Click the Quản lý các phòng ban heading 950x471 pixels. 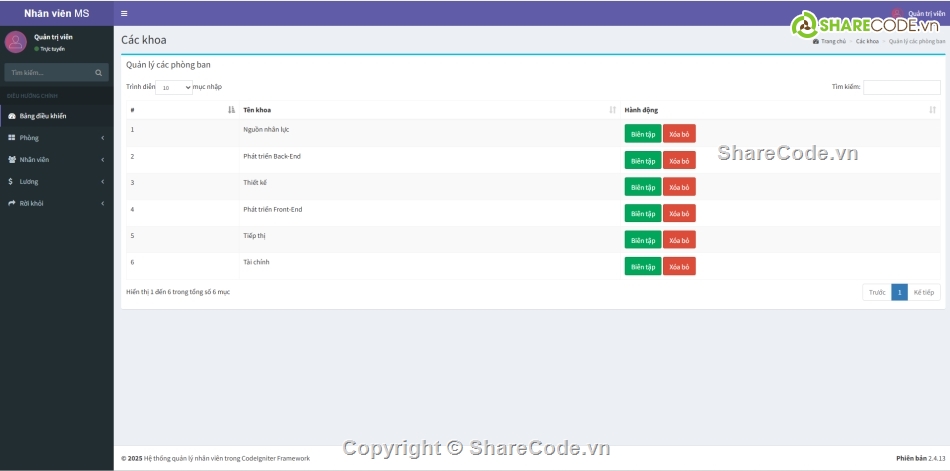(168, 65)
